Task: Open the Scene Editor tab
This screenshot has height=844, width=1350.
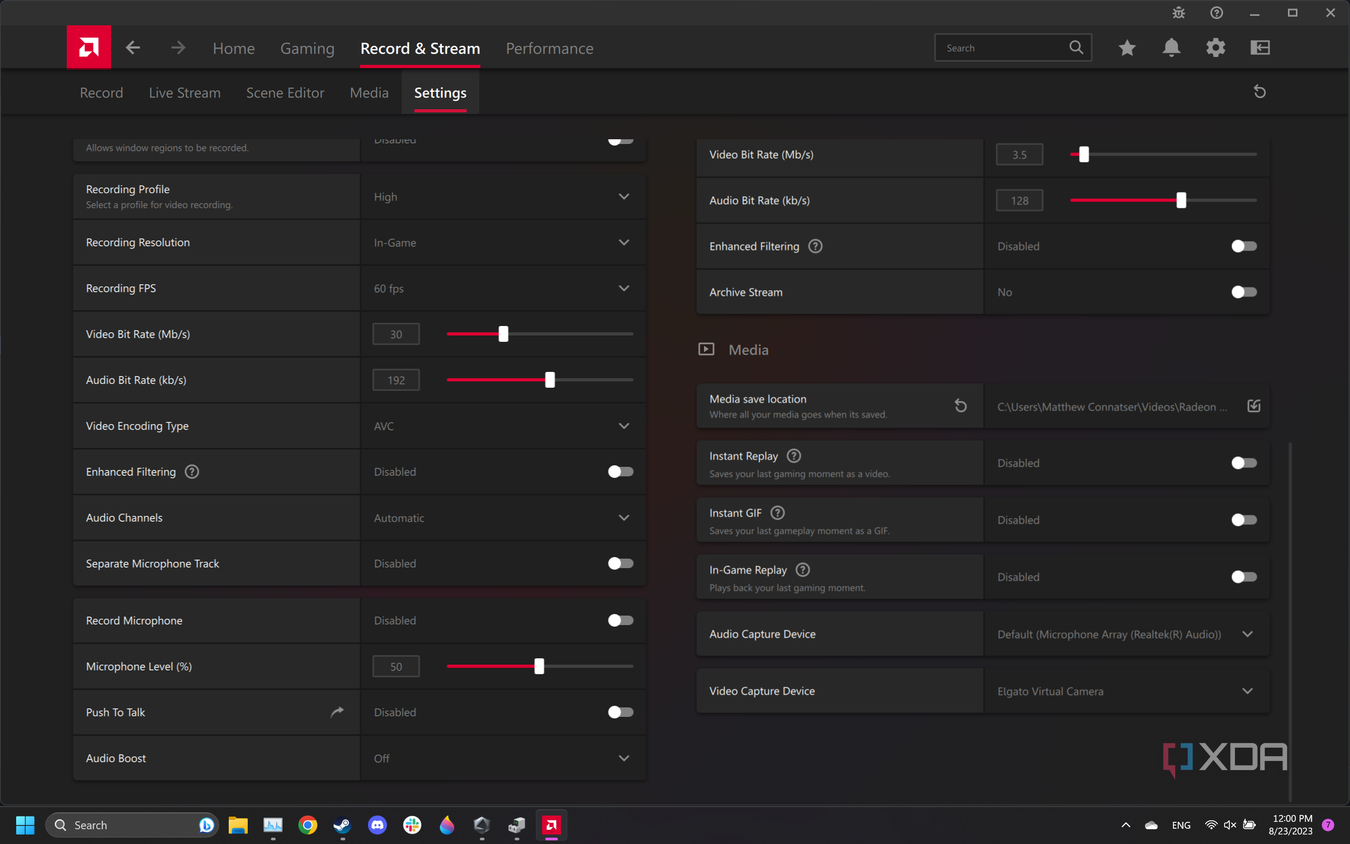Action: tap(285, 93)
